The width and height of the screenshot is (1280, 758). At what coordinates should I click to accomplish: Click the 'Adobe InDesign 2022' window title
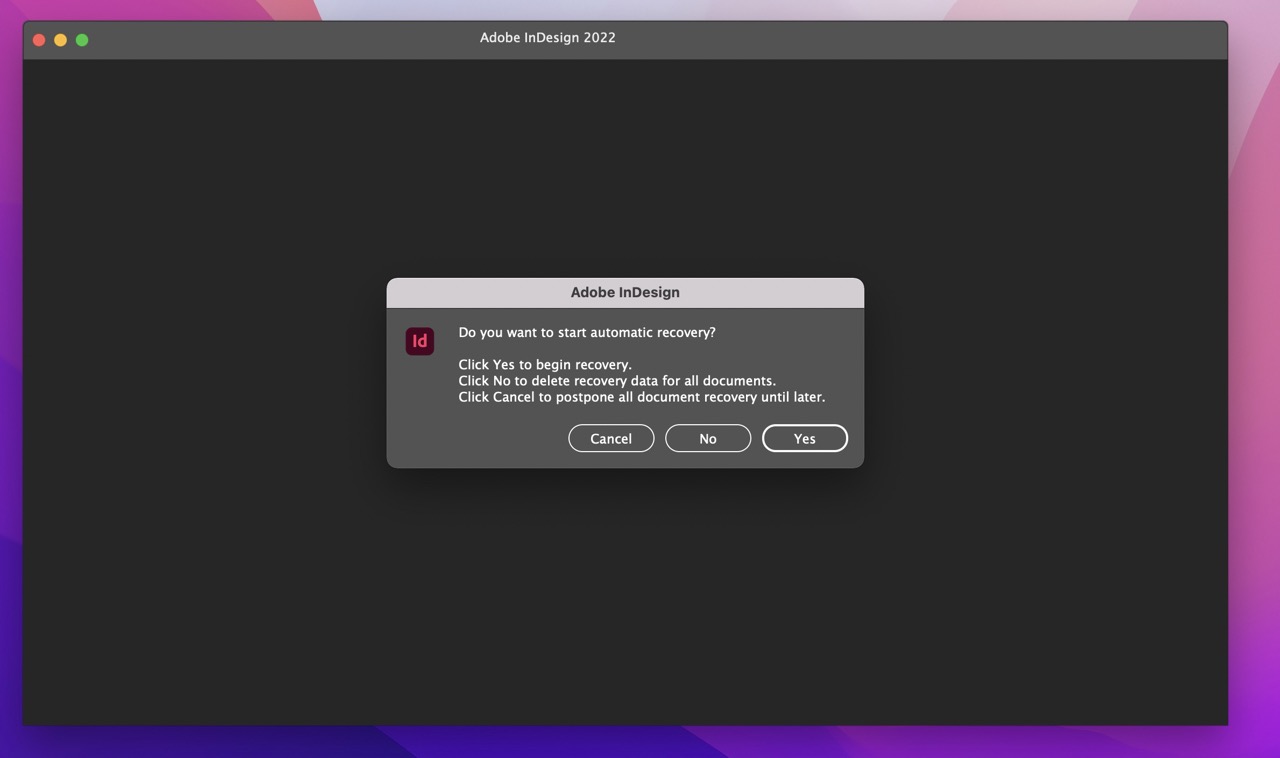pyautogui.click(x=548, y=38)
